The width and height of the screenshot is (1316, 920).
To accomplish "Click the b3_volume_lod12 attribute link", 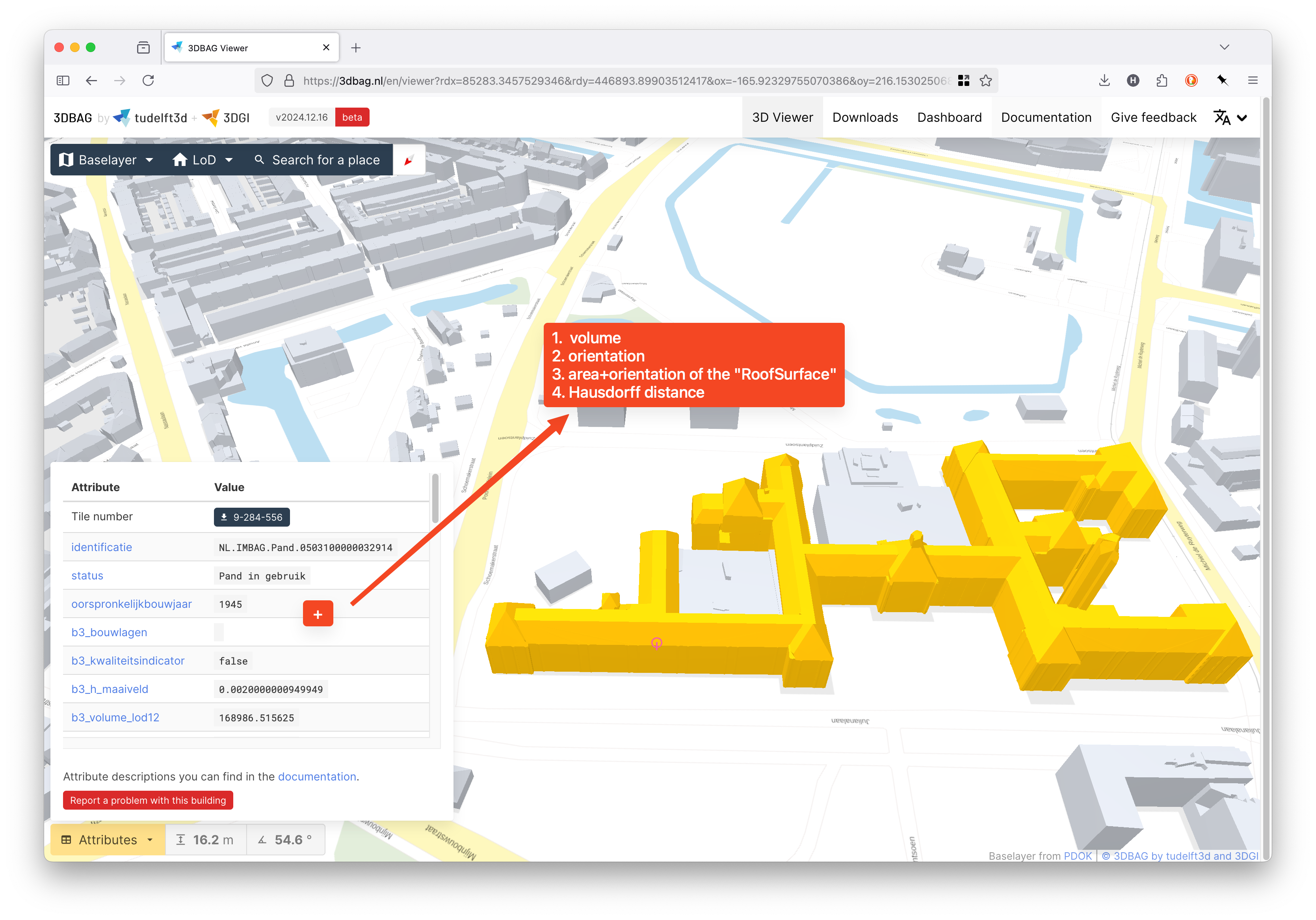I will coord(115,717).
